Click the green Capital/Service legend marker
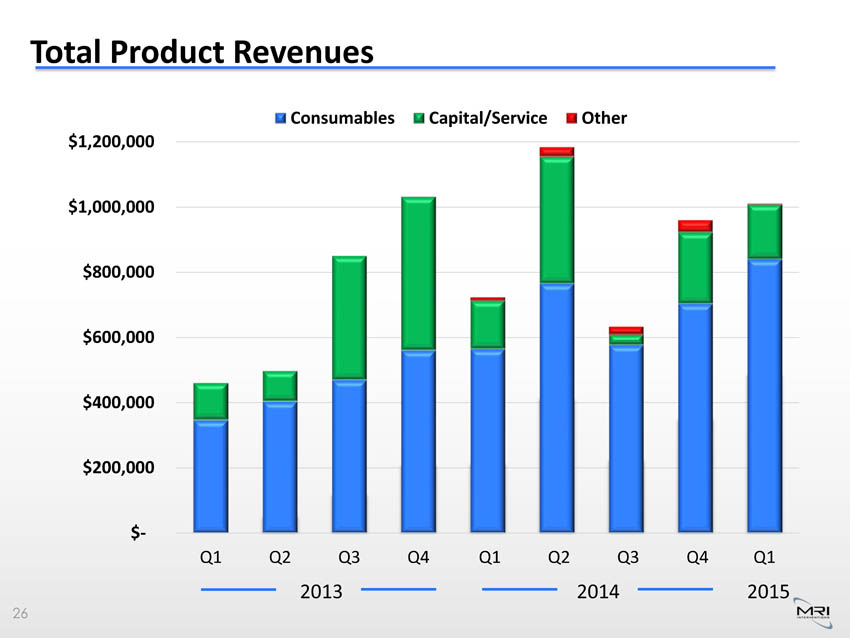 420,118
